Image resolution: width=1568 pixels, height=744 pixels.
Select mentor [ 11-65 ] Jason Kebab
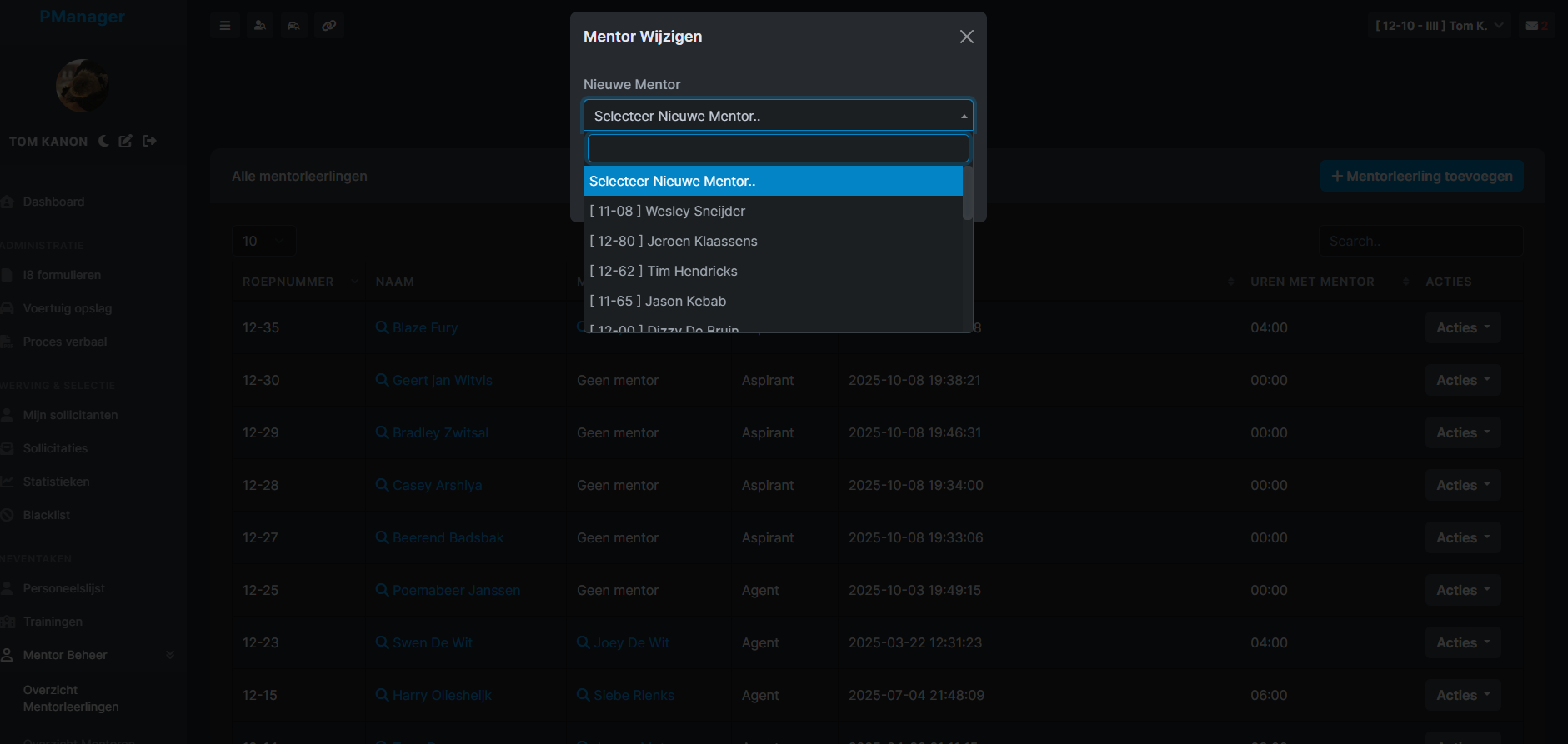click(x=773, y=301)
